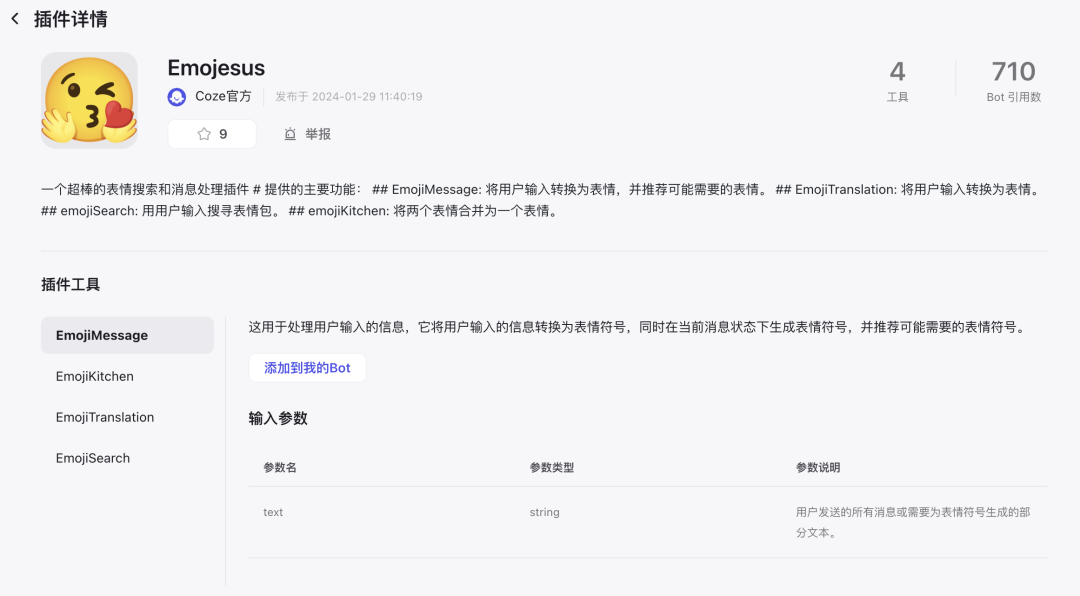Screen dimensions: 1080x596
Task: Click the 添加到我的Bot button
Action: (x=307, y=368)
